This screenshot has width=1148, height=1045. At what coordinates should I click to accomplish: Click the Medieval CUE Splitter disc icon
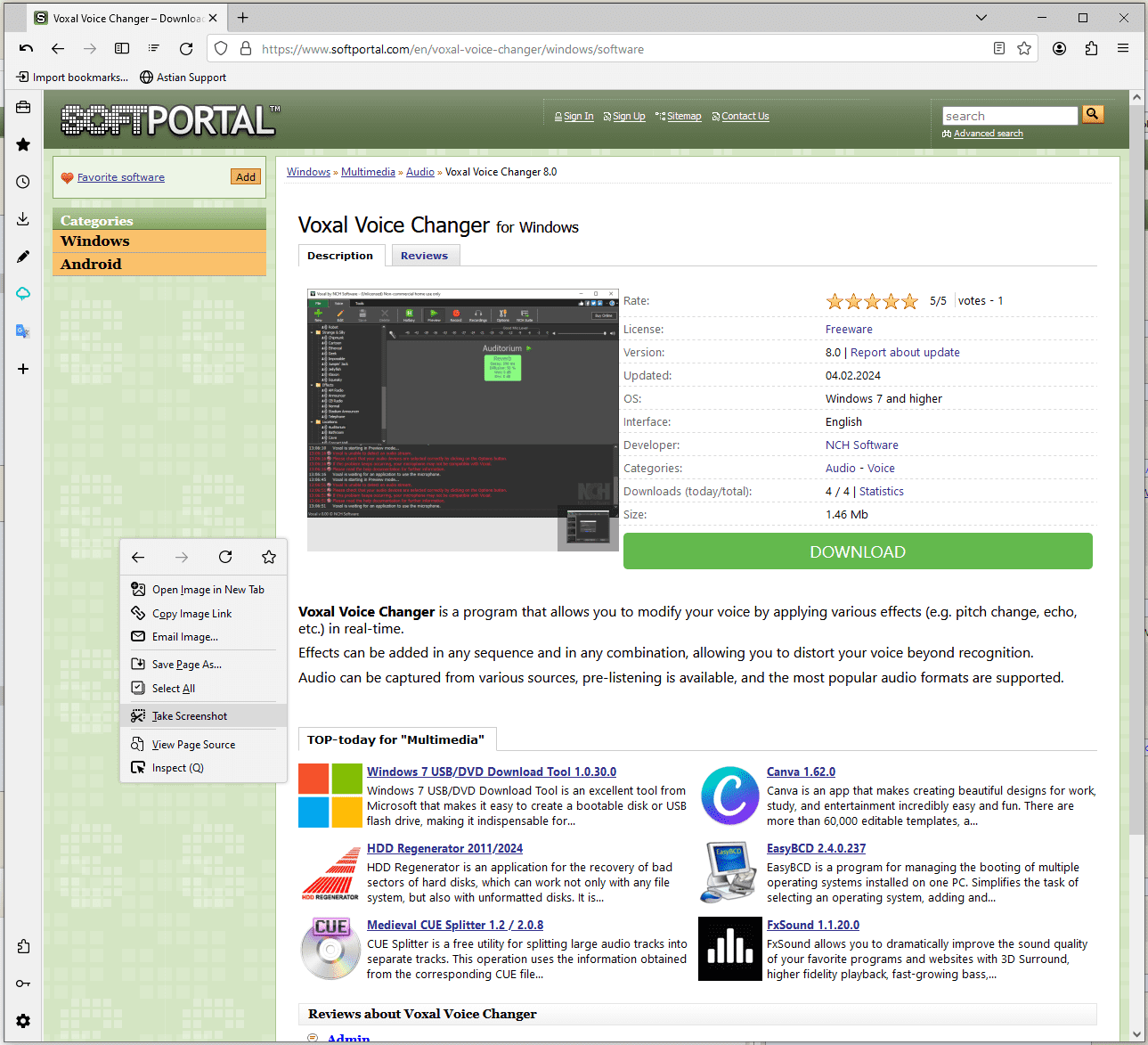click(x=330, y=949)
